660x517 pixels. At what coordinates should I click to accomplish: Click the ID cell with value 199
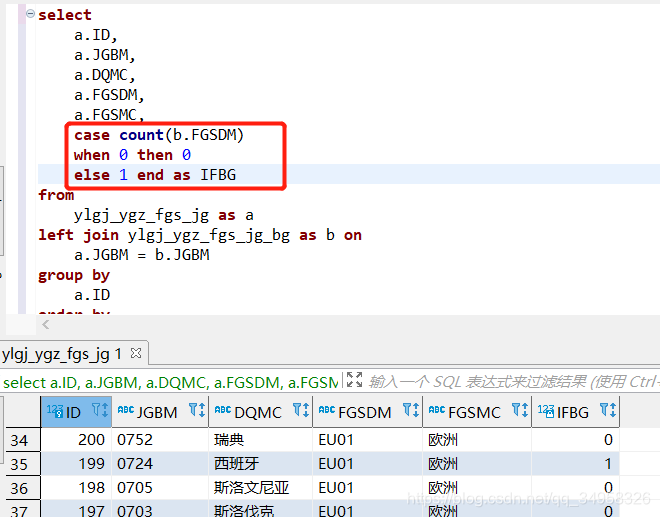click(76, 464)
